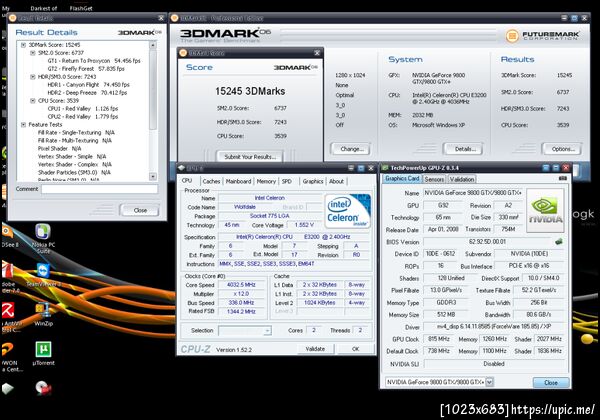Click down arrow of Result Details scrollbar
600x420 pixels.
153,176
